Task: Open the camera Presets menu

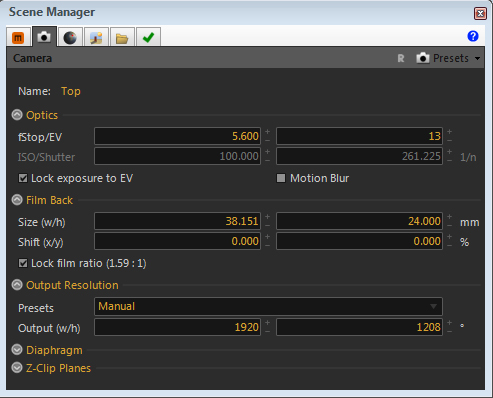Action: click(x=448, y=58)
